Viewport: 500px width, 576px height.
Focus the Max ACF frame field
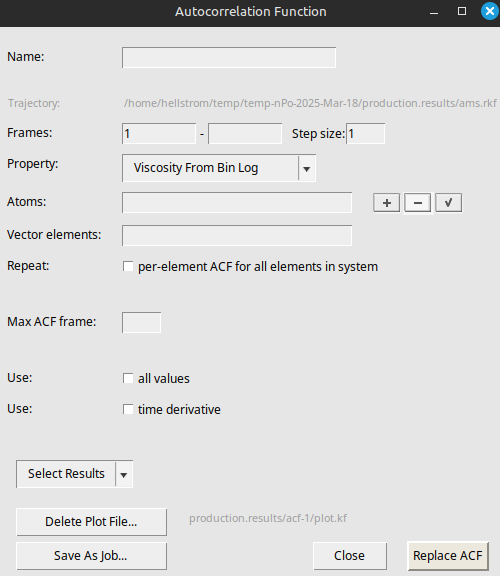[141, 323]
